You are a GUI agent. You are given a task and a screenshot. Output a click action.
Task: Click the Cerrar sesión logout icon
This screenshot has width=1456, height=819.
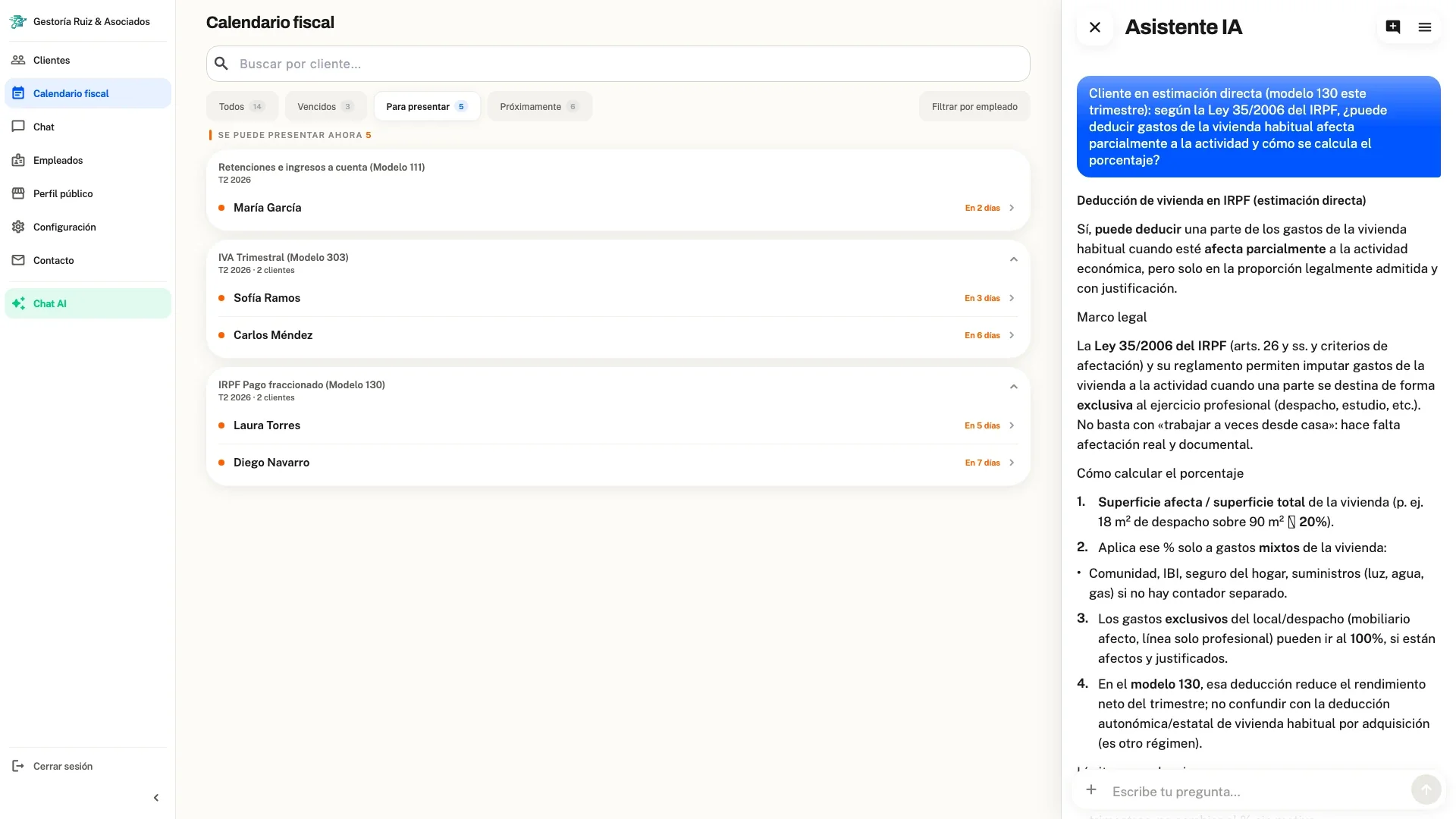[18, 766]
